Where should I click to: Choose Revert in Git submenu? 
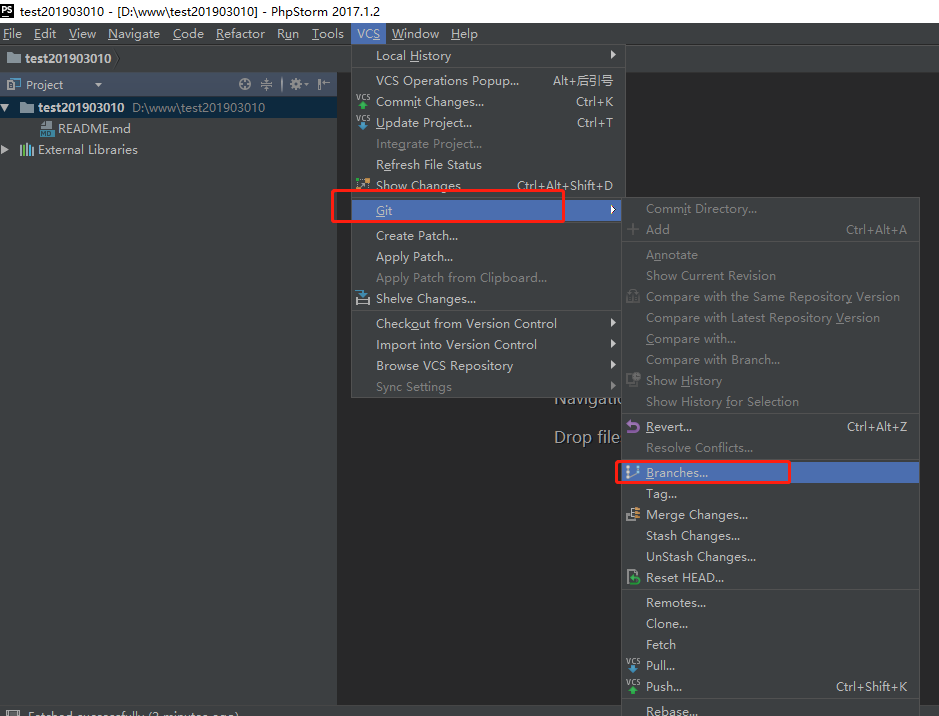click(771, 427)
